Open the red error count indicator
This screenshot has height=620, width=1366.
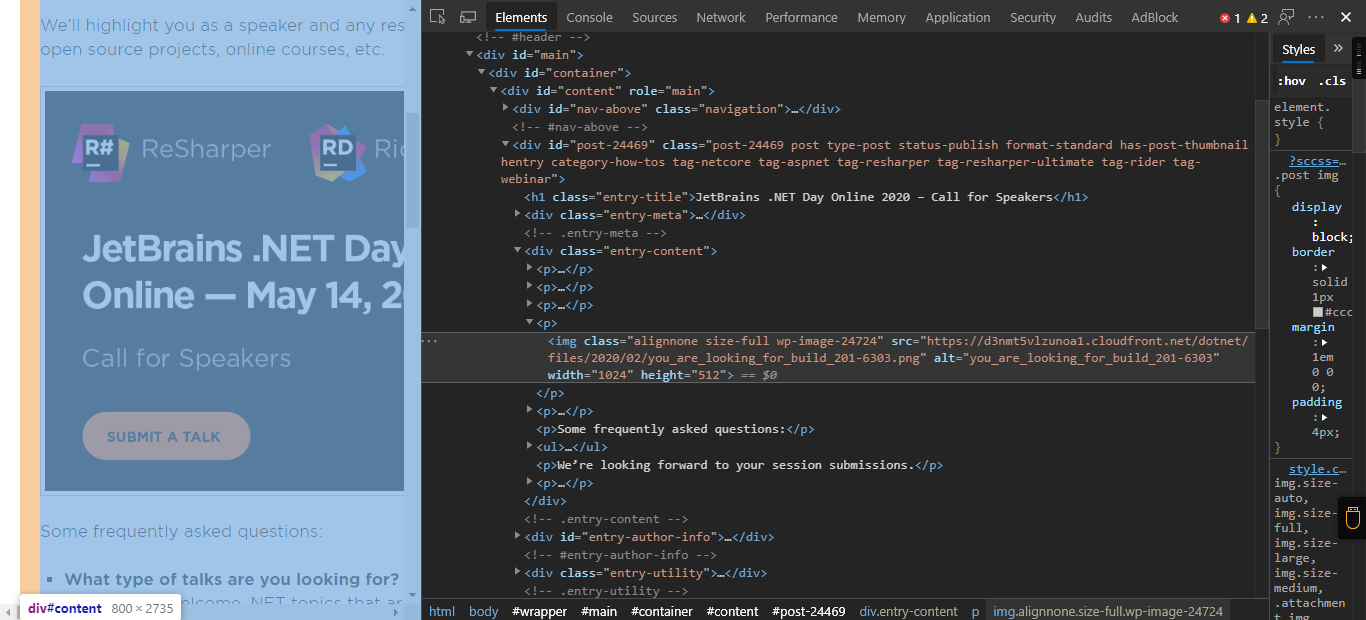(1230, 18)
